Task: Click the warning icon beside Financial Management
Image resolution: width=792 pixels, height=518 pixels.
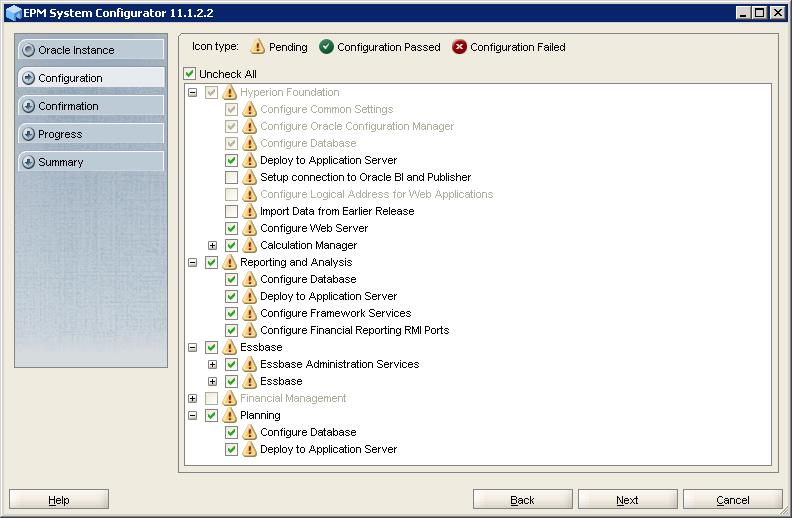Action: 229,398
